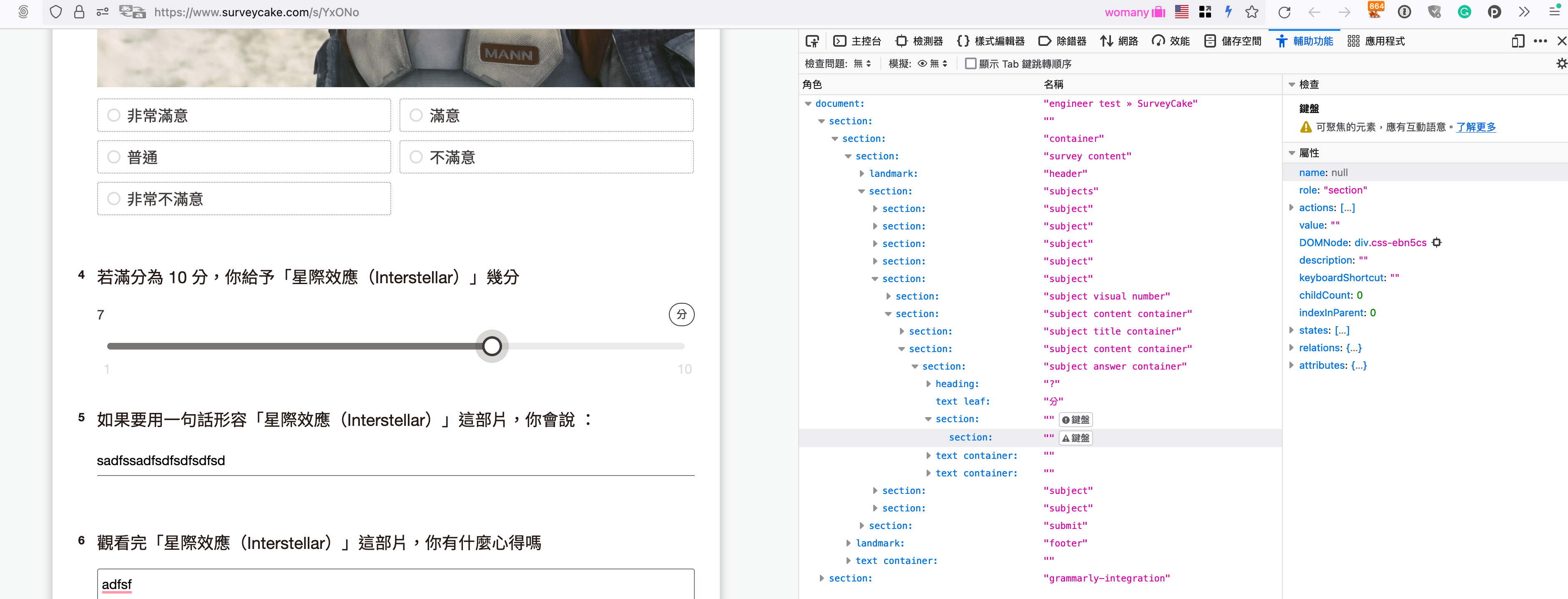Viewport: 1568px width, 599px height.
Task: Click the page reload icon
Action: tap(1284, 12)
